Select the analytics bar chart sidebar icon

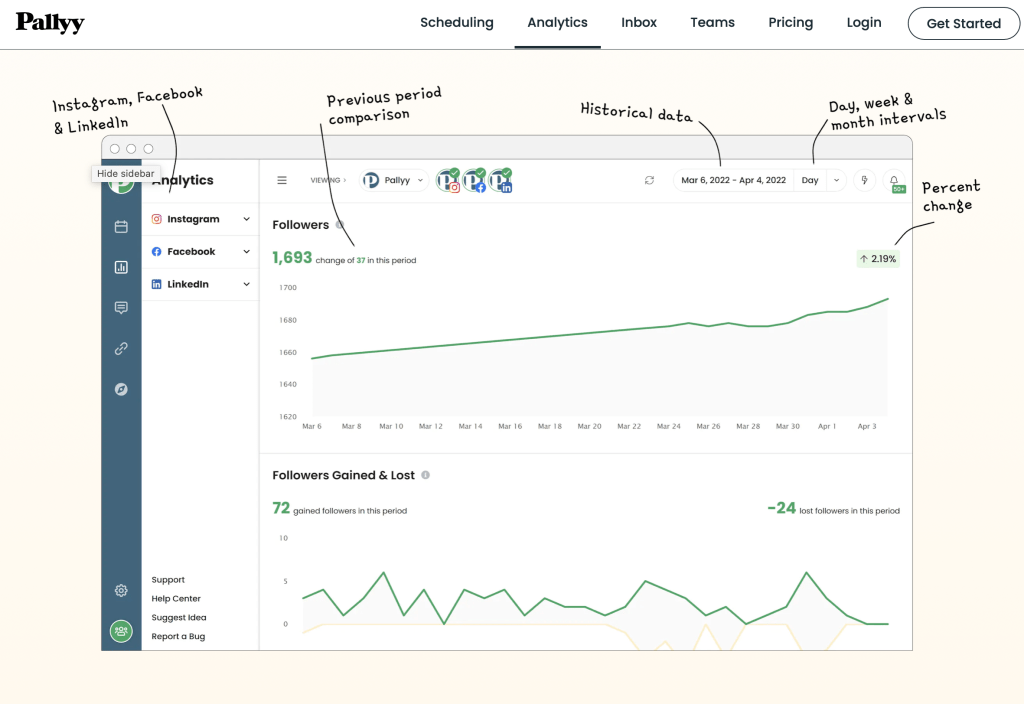pyautogui.click(x=121, y=267)
